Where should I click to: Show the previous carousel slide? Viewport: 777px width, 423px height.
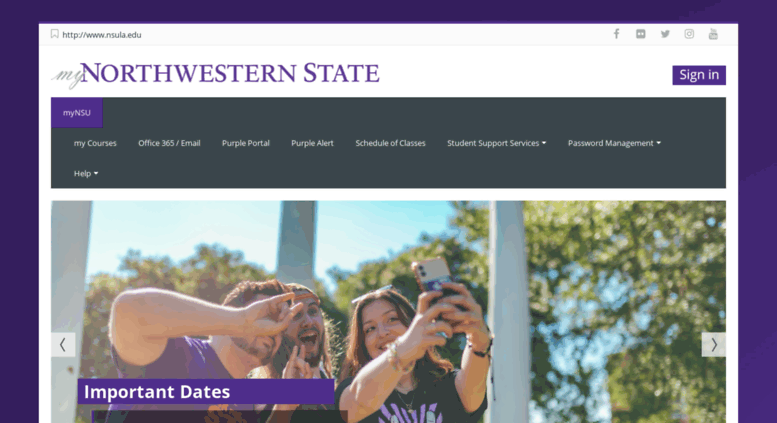[63, 345]
